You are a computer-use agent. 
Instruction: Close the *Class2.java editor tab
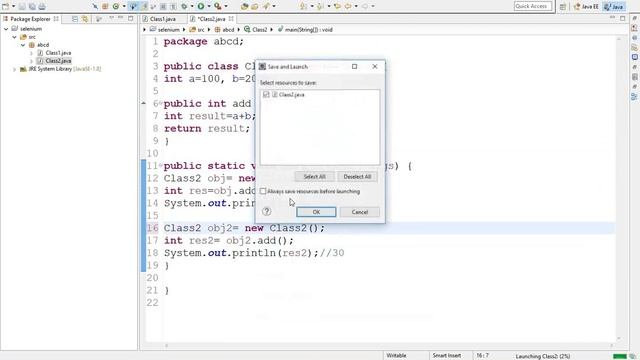pyautogui.click(x=231, y=19)
